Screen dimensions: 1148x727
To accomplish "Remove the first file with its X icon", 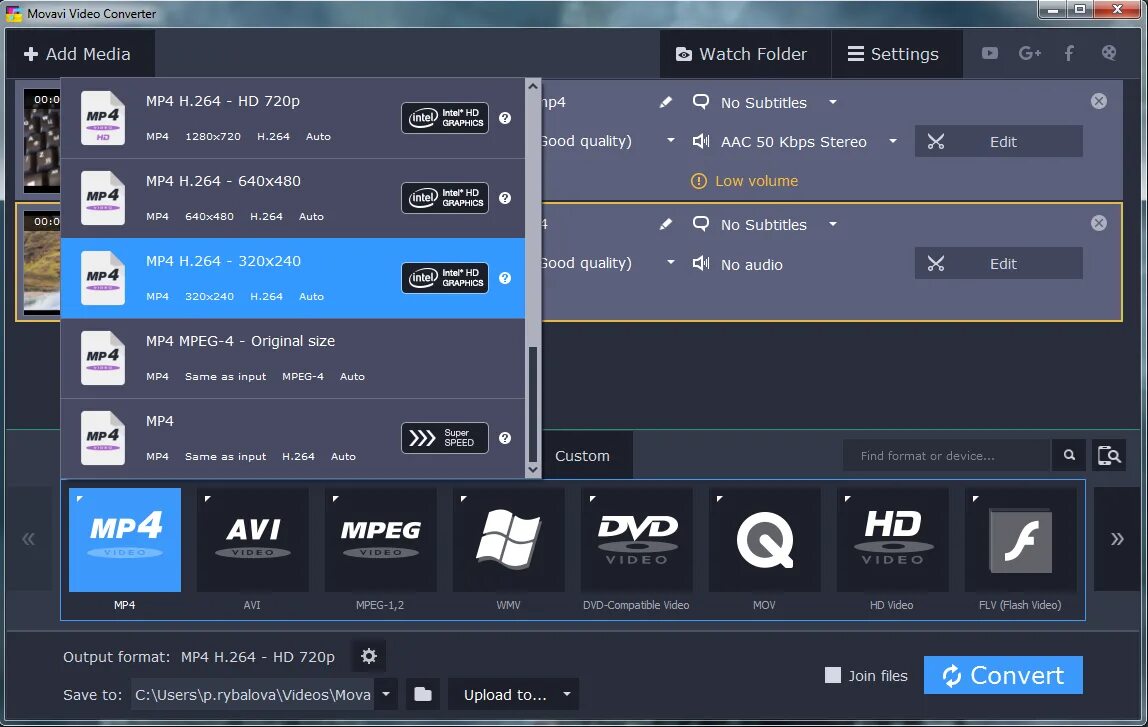I will pyautogui.click(x=1098, y=101).
